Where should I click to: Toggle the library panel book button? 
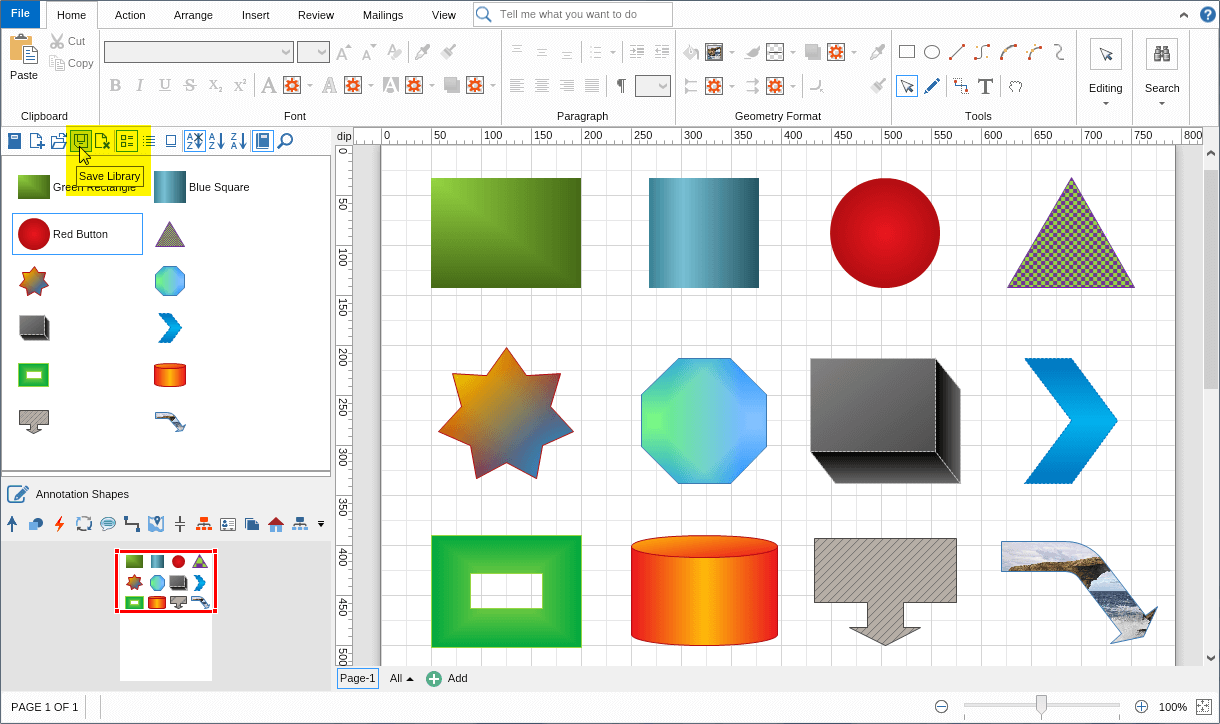(x=262, y=141)
